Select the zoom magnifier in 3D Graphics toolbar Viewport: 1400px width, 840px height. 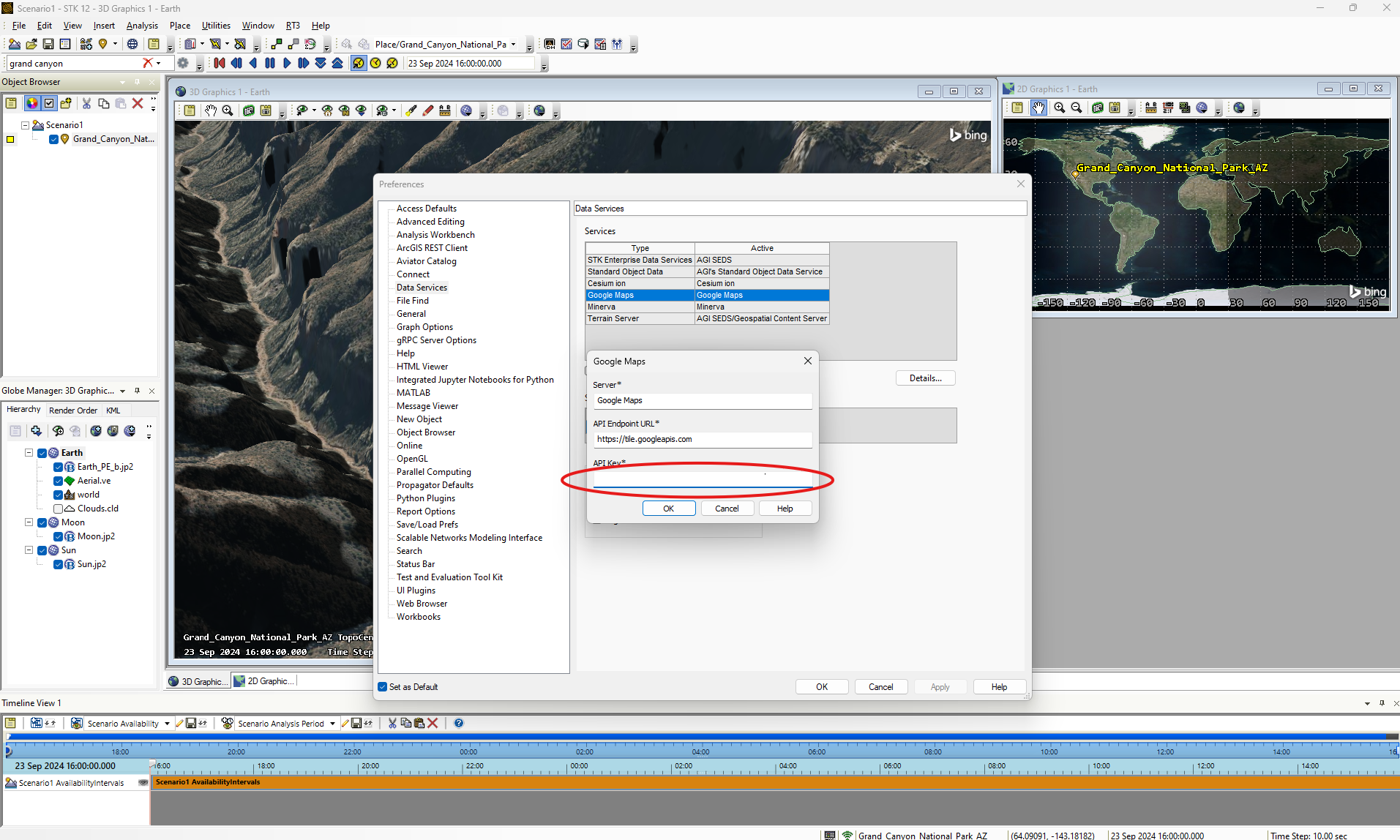coord(228,110)
